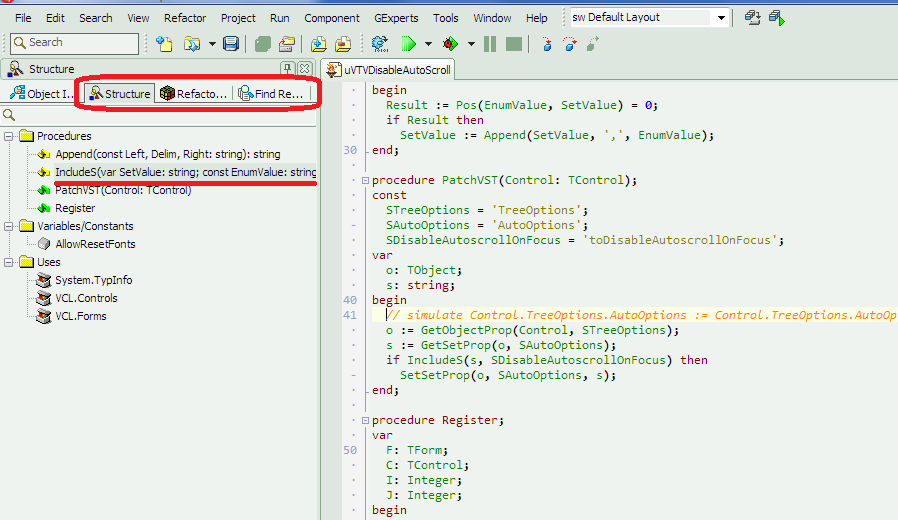Open the Run menu
The image size is (898, 520).
279,18
